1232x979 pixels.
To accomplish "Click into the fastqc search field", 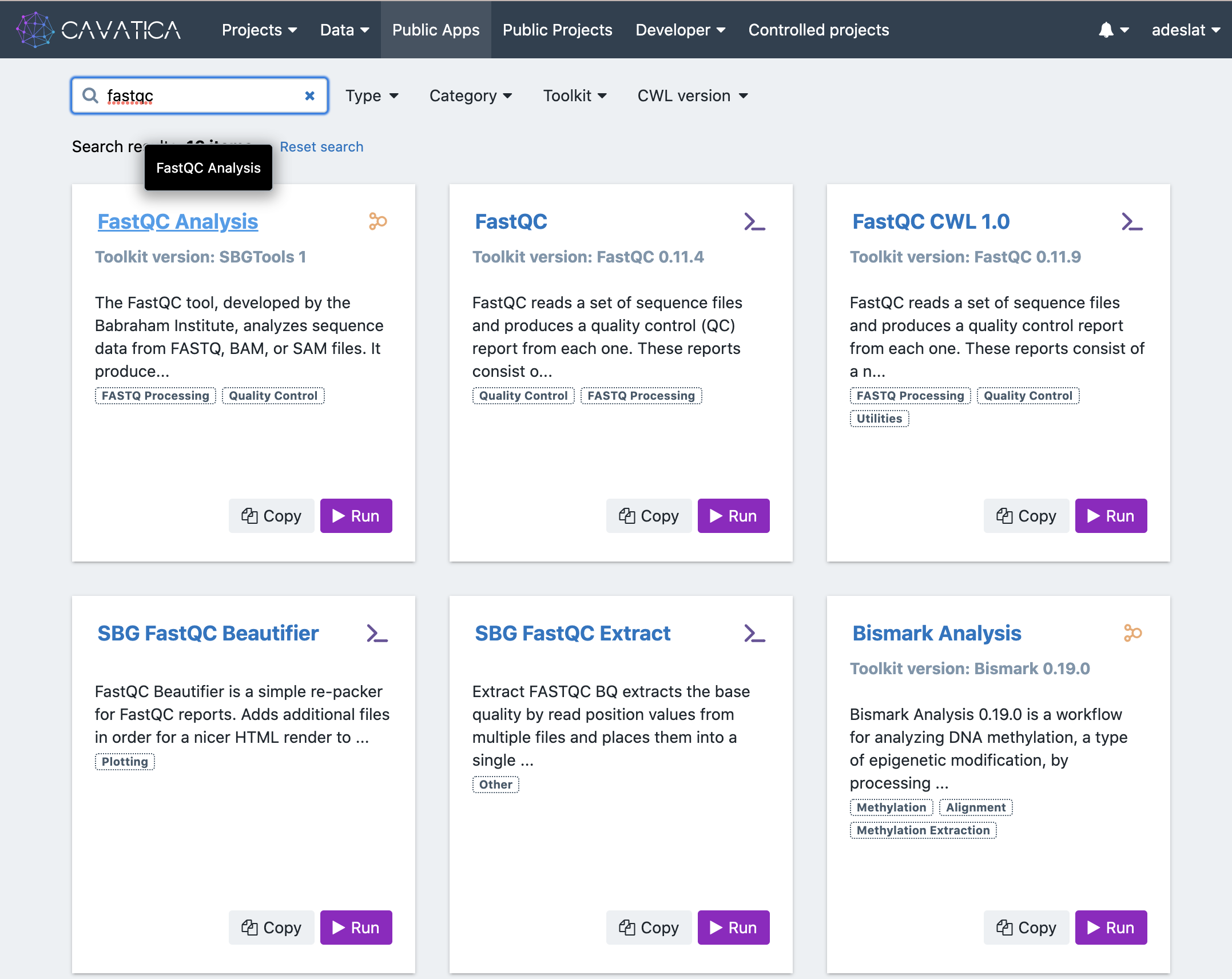I will (200, 95).
